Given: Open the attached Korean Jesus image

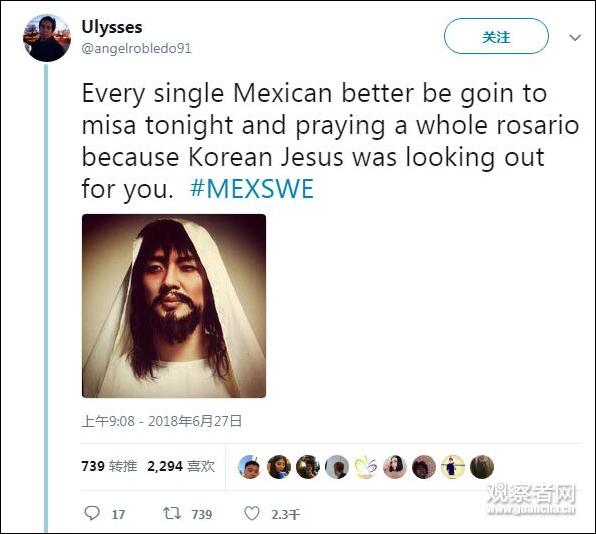Looking at the screenshot, I should click(x=174, y=306).
